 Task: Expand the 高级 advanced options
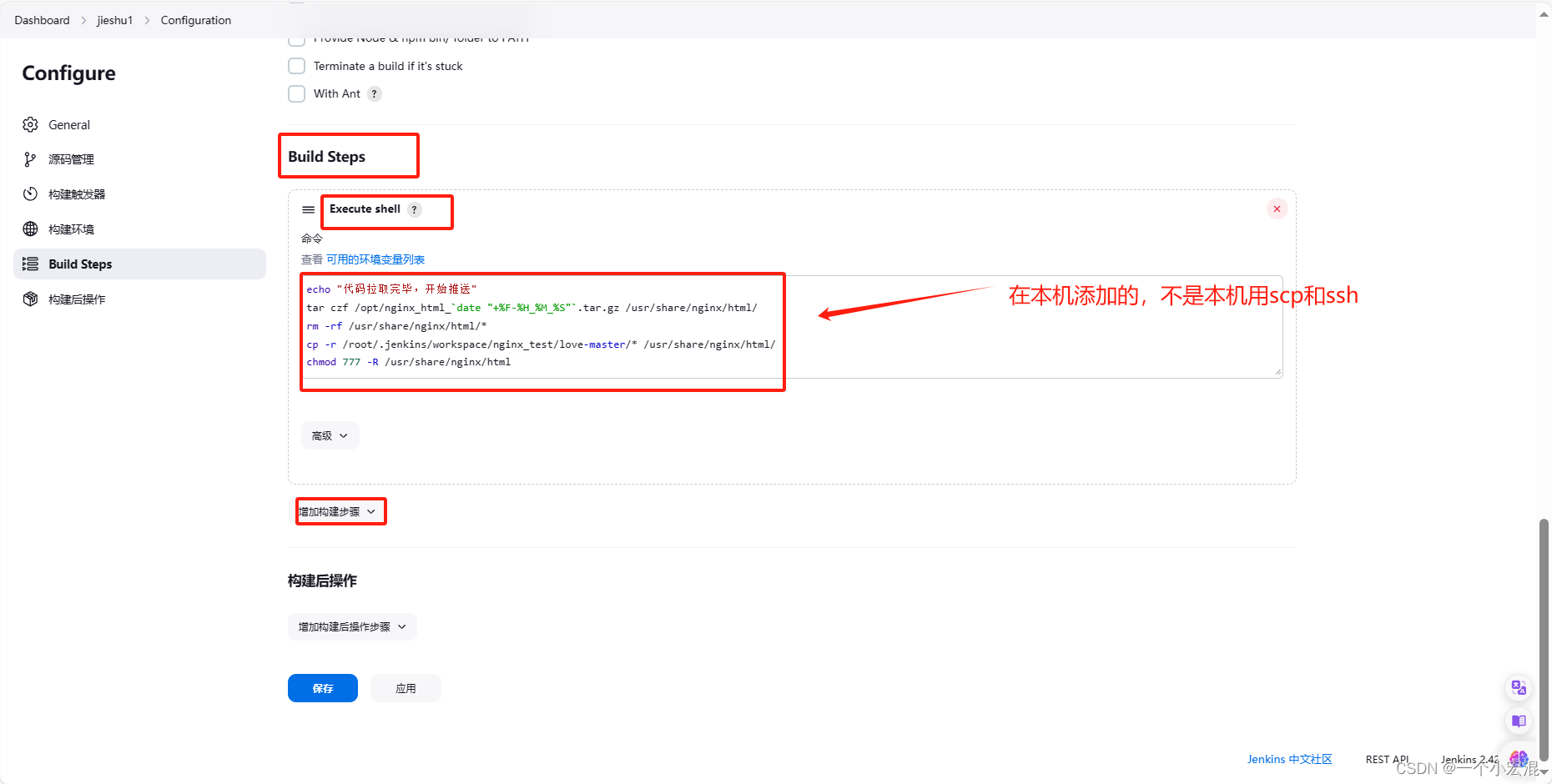tap(330, 435)
